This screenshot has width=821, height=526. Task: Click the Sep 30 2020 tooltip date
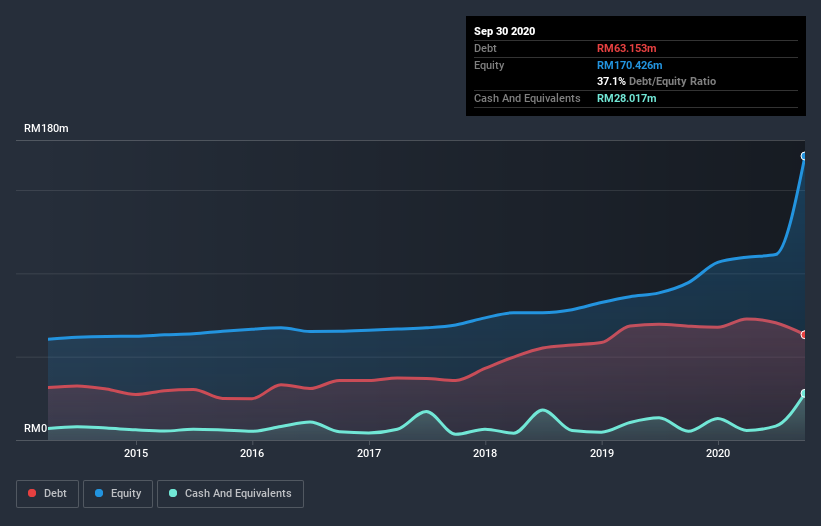(x=505, y=31)
